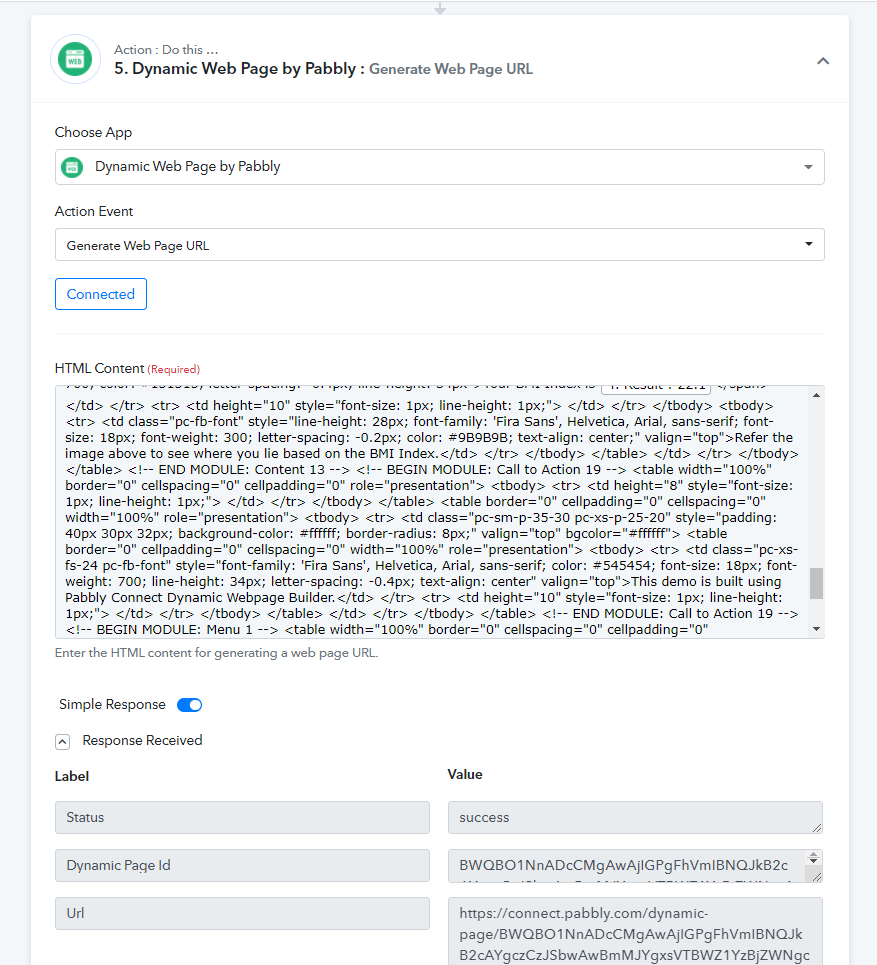Viewport: 877px width, 965px height.
Task: Click the generated connect.pabbly.com URL value
Action: [635, 932]
